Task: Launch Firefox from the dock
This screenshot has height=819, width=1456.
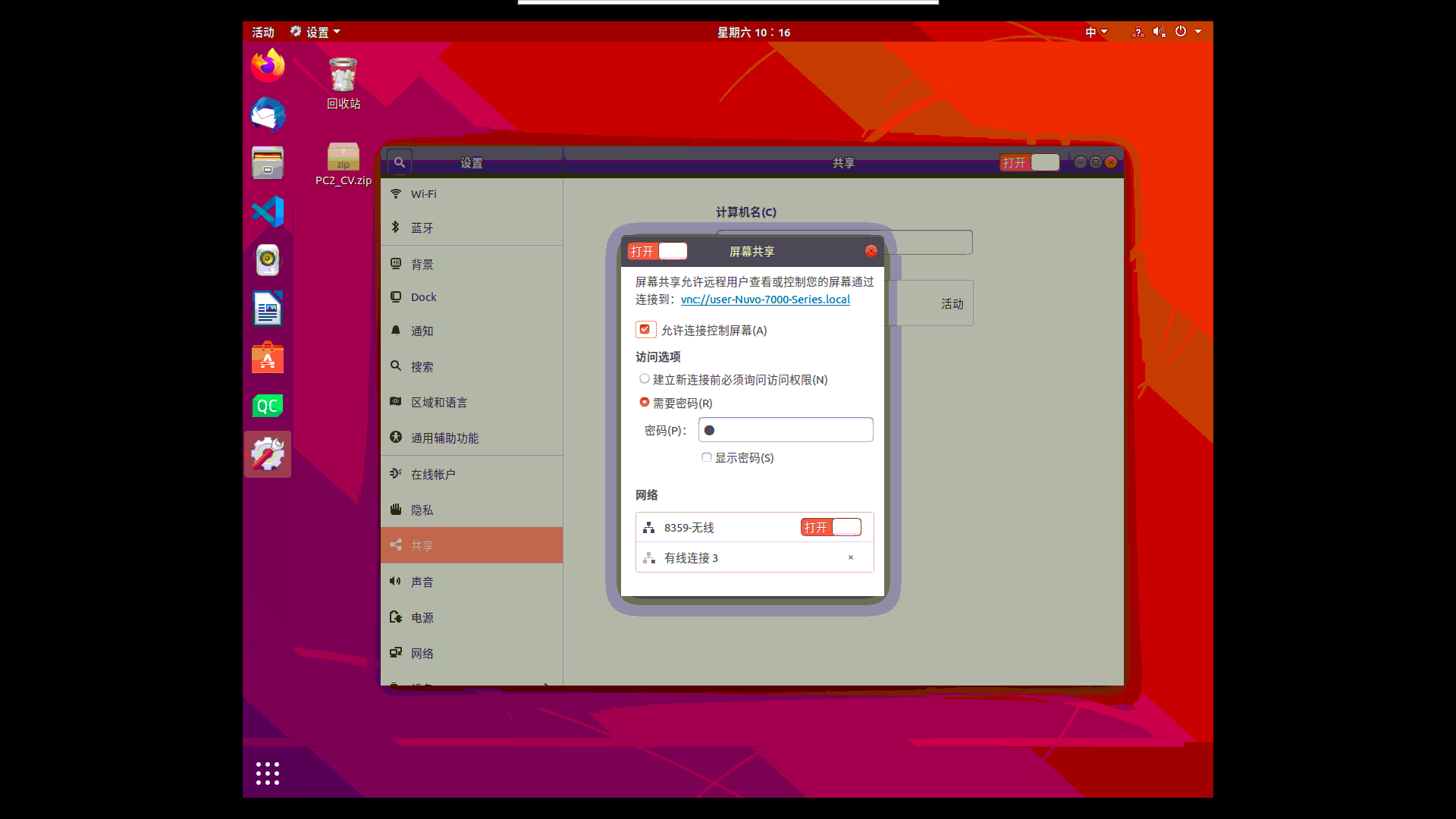Action: [267, 65]
